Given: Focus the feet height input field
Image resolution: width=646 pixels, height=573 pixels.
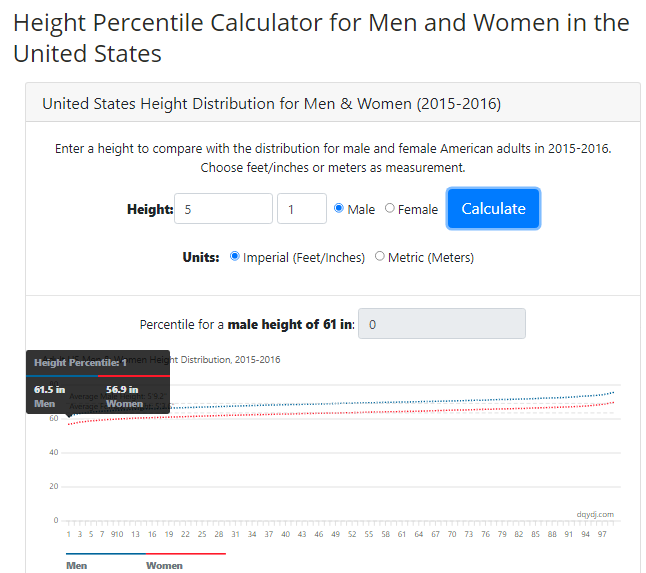Looking at the screenshot, I should 223,209.
